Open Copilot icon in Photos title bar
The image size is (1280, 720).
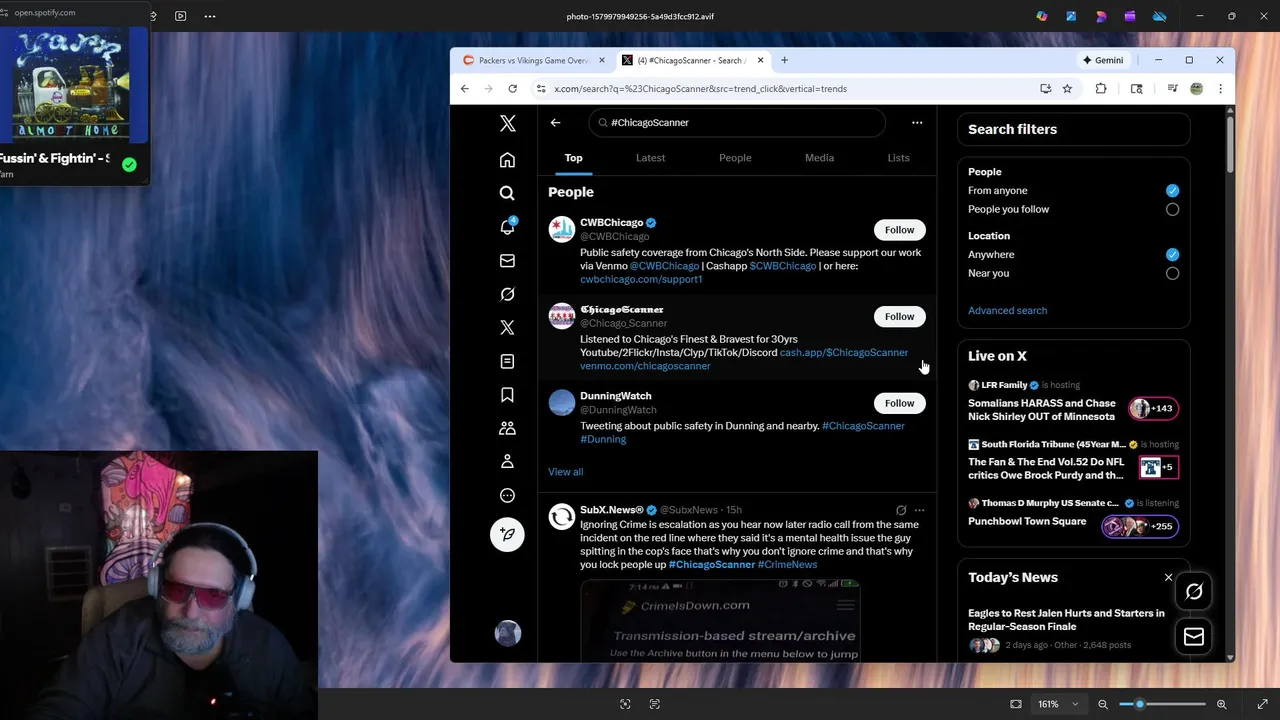coord(1042,16)
